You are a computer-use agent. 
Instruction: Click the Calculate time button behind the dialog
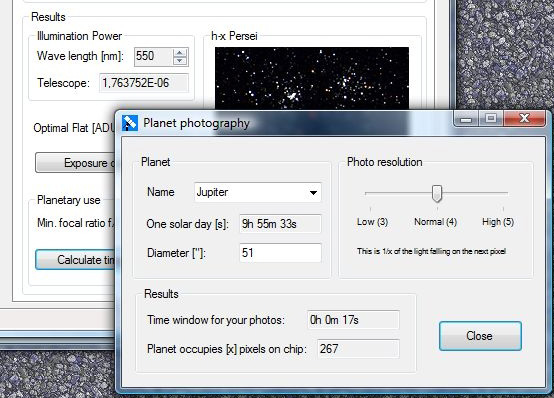pyautogui.click(x=76, y=260)
